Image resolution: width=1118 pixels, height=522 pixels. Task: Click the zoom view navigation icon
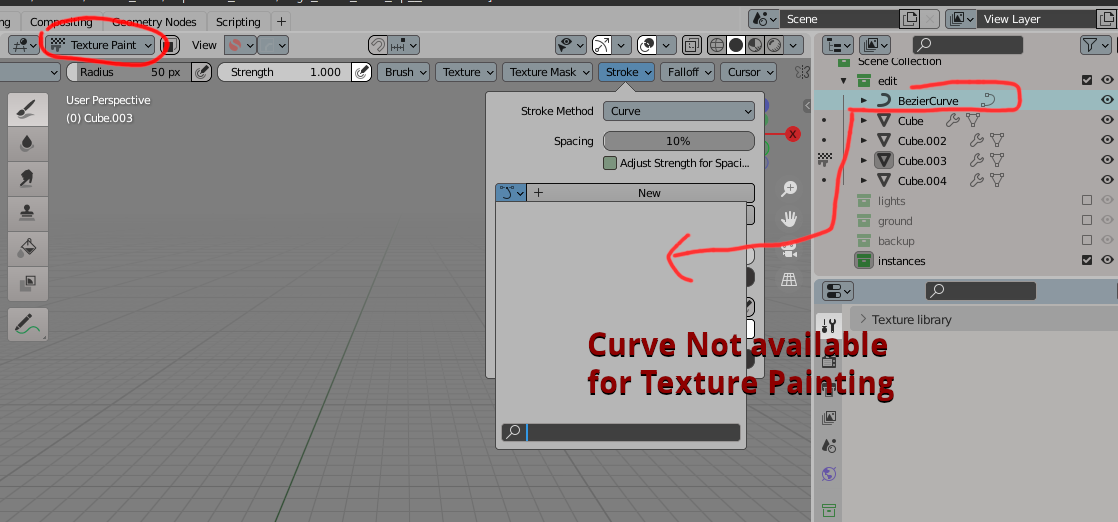point(789,189)
